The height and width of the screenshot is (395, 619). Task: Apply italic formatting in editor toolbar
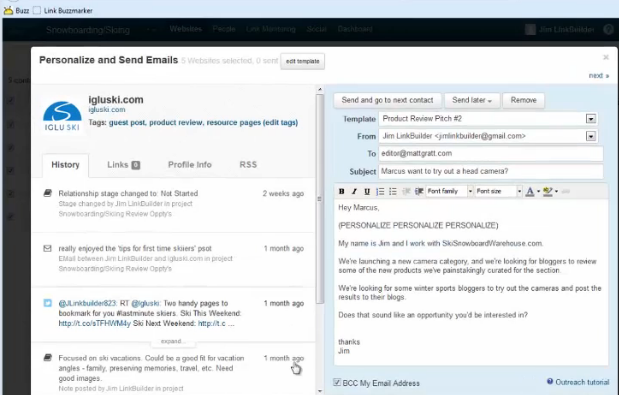(354, 191)
